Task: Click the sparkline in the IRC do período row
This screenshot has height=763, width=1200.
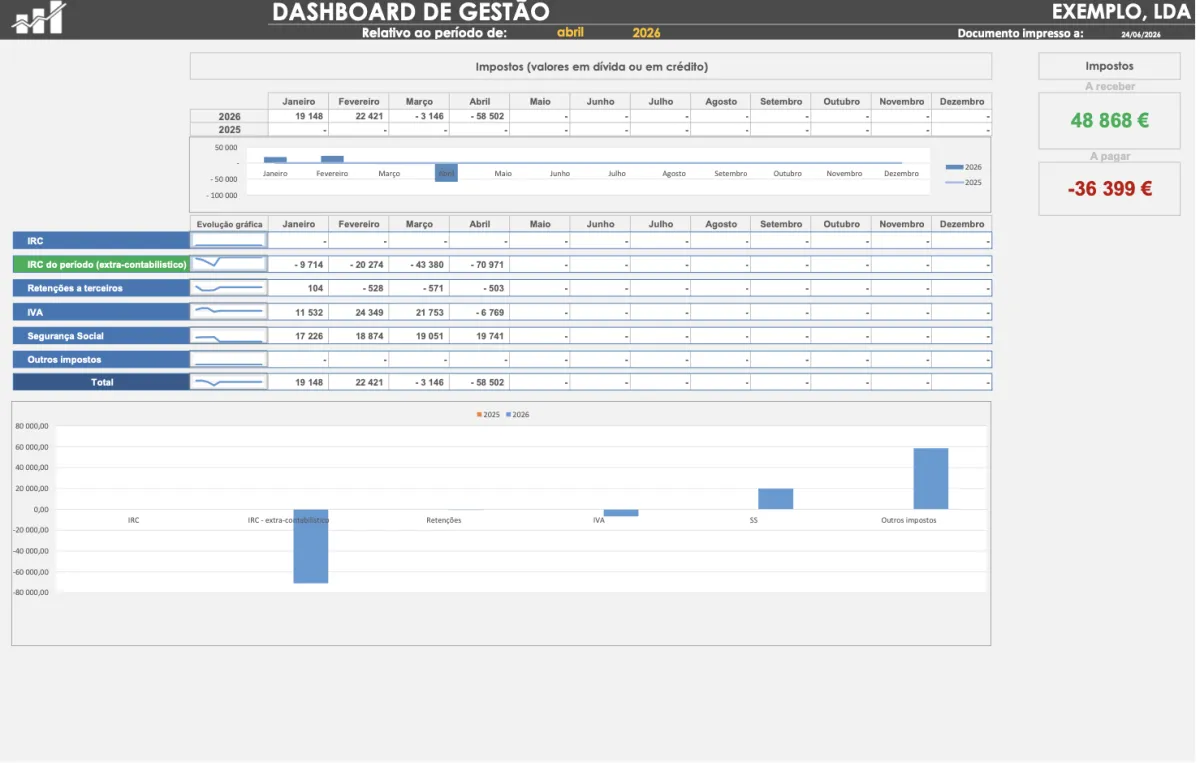Action: [229, 264]
